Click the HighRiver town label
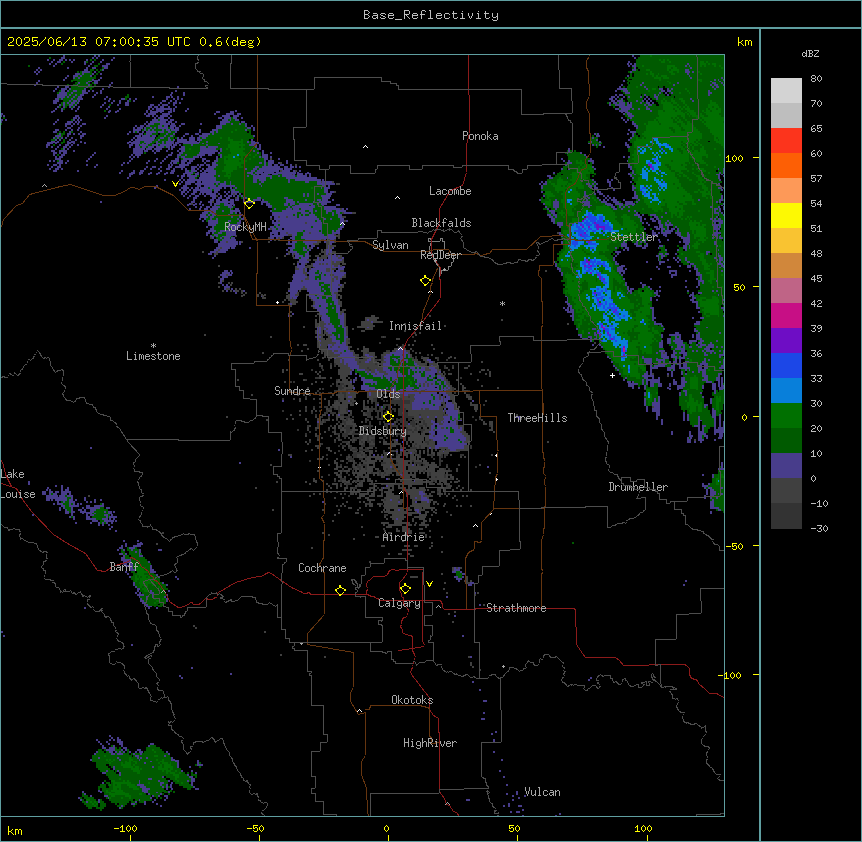The image size is (862, 842). click(430, 743)
